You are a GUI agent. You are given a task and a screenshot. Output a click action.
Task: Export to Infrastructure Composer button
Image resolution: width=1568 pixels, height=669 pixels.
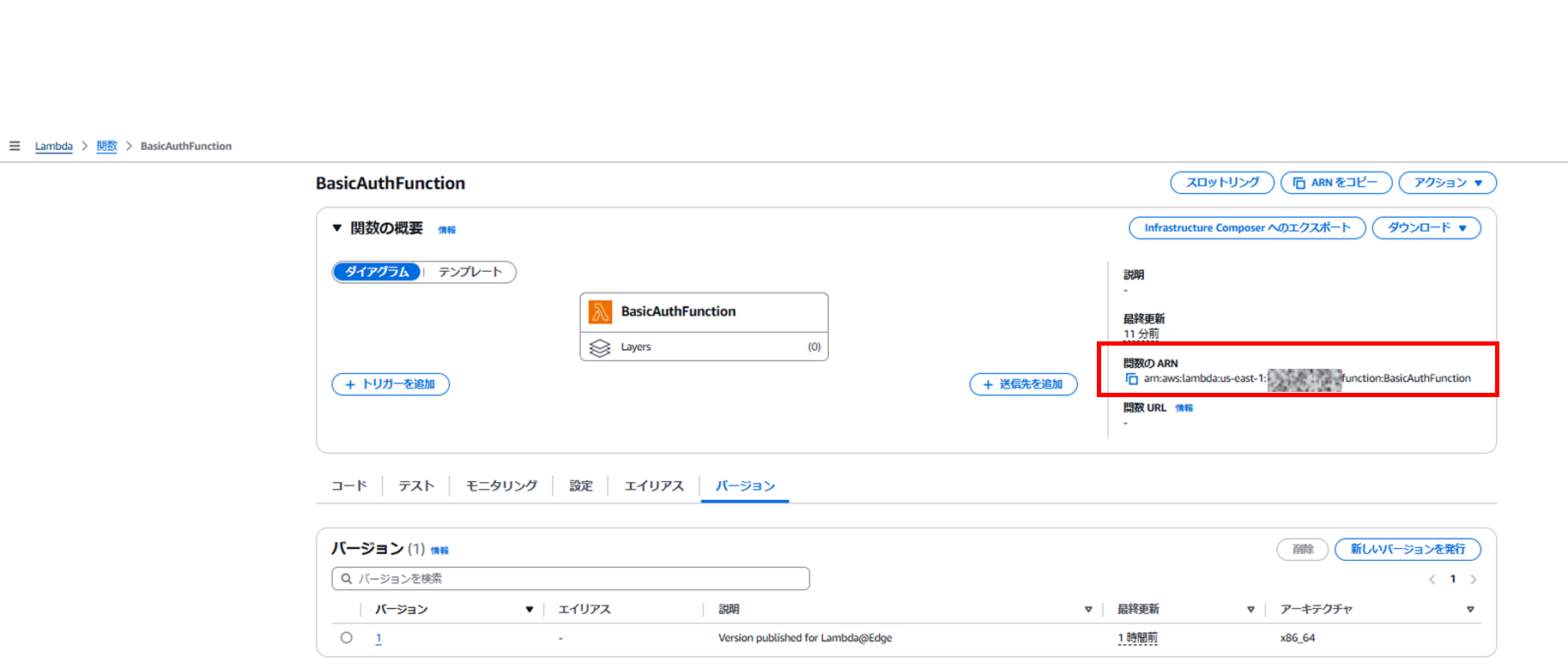(1247, 227)
